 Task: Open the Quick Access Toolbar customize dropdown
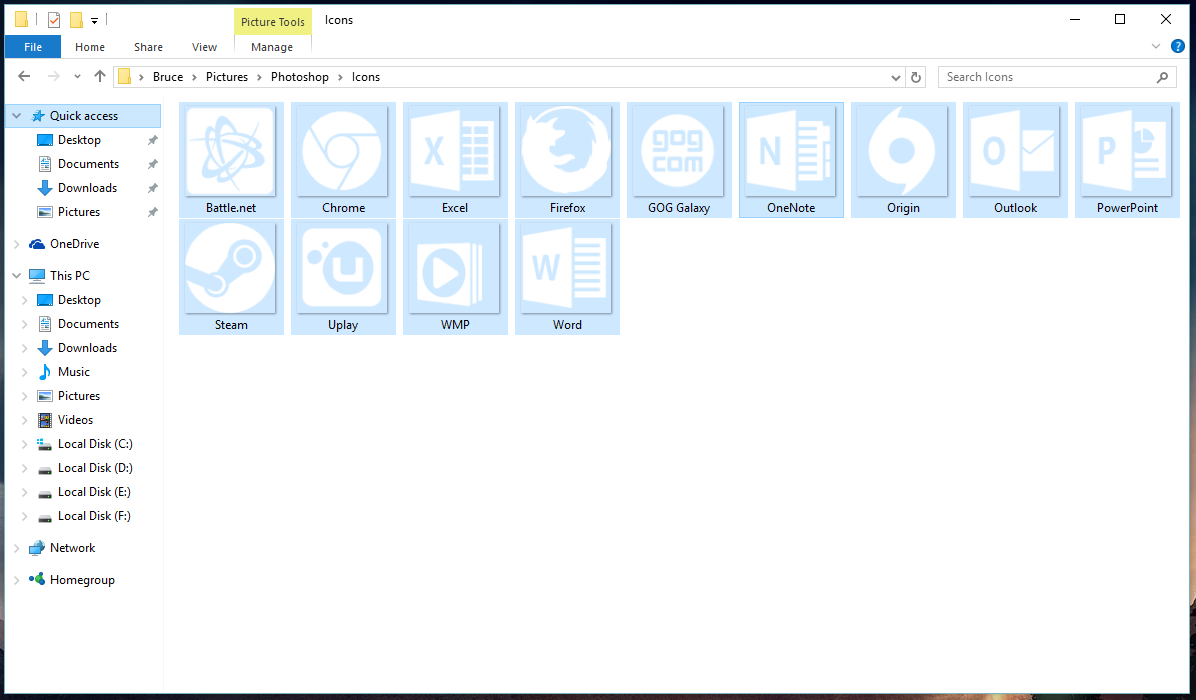(93, 19)
